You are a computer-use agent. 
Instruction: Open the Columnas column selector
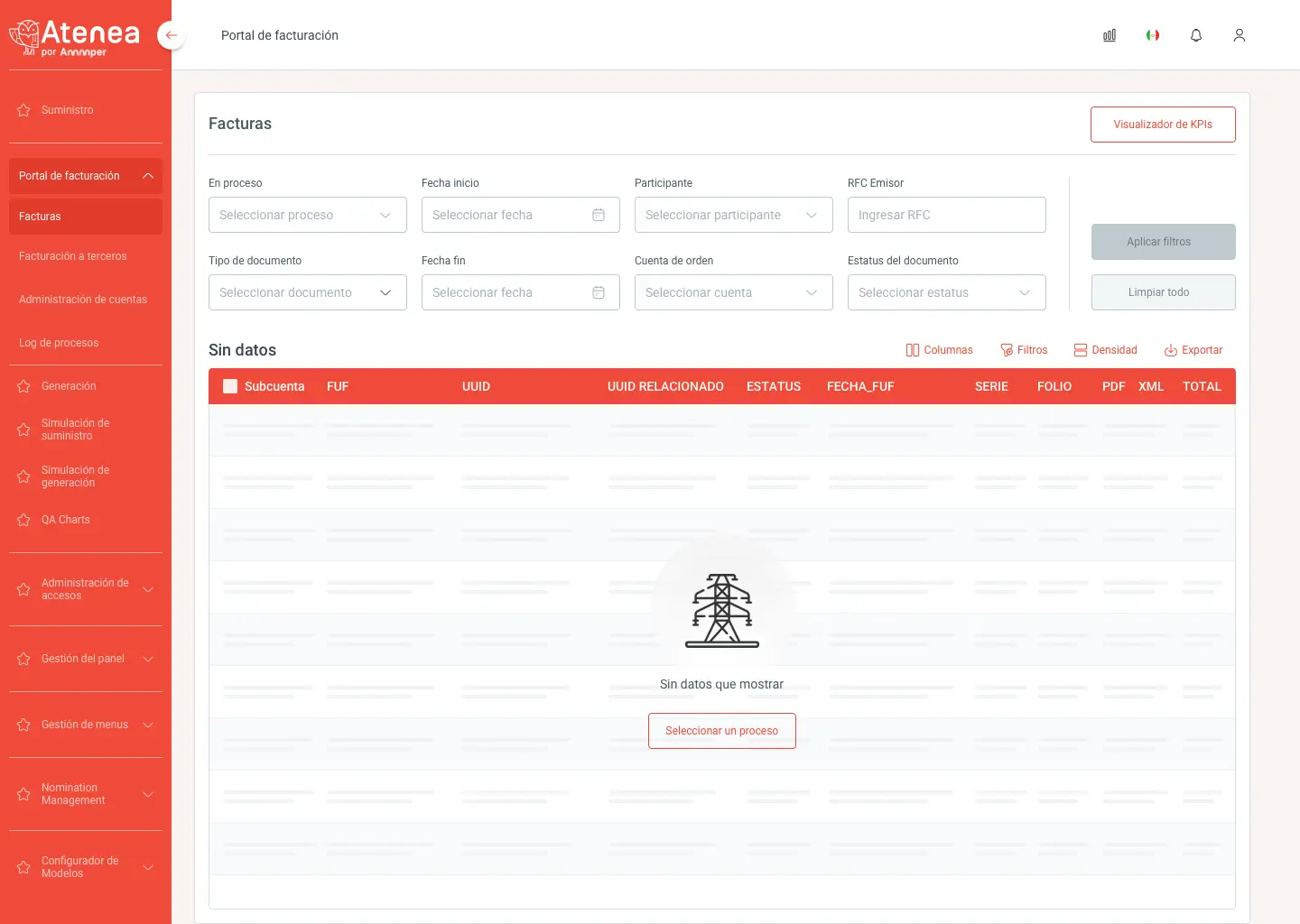click(x=939, y=350)
